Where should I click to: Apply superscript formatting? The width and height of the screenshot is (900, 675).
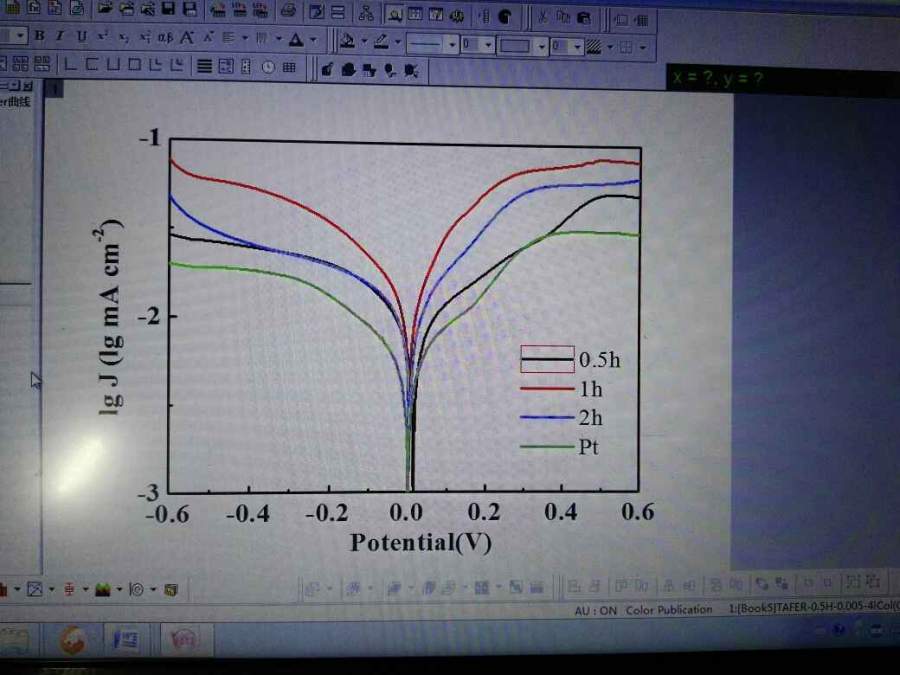pyautogui.click(x=103, y=37)
